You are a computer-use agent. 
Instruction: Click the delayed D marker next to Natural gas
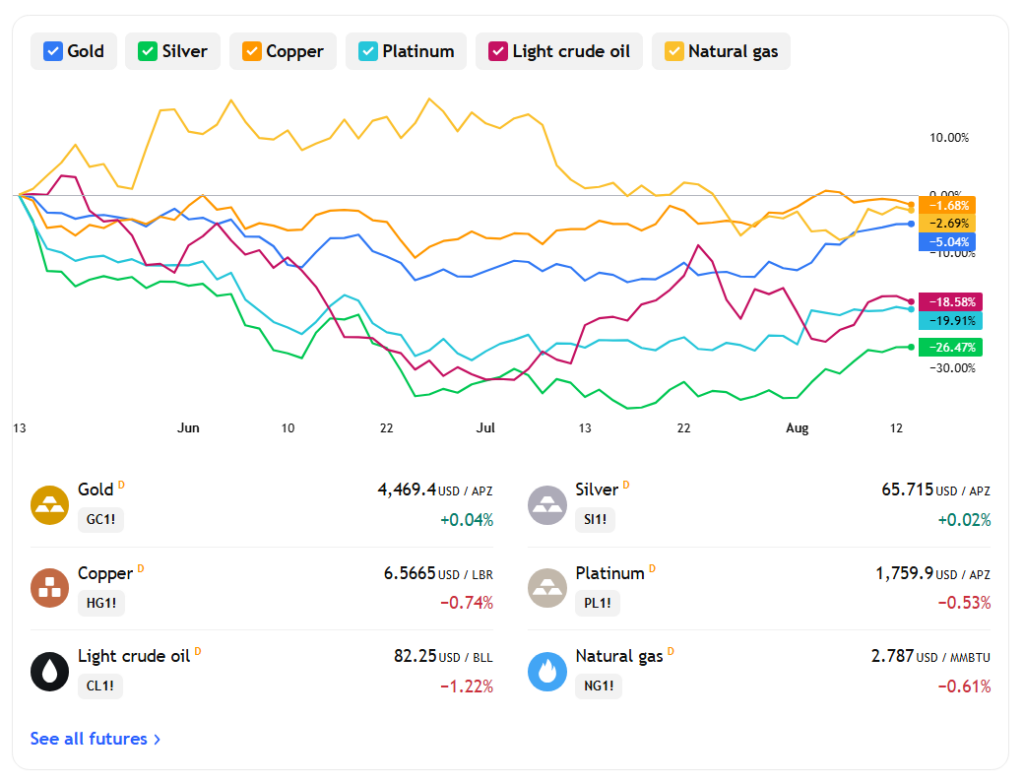[671, 651]
